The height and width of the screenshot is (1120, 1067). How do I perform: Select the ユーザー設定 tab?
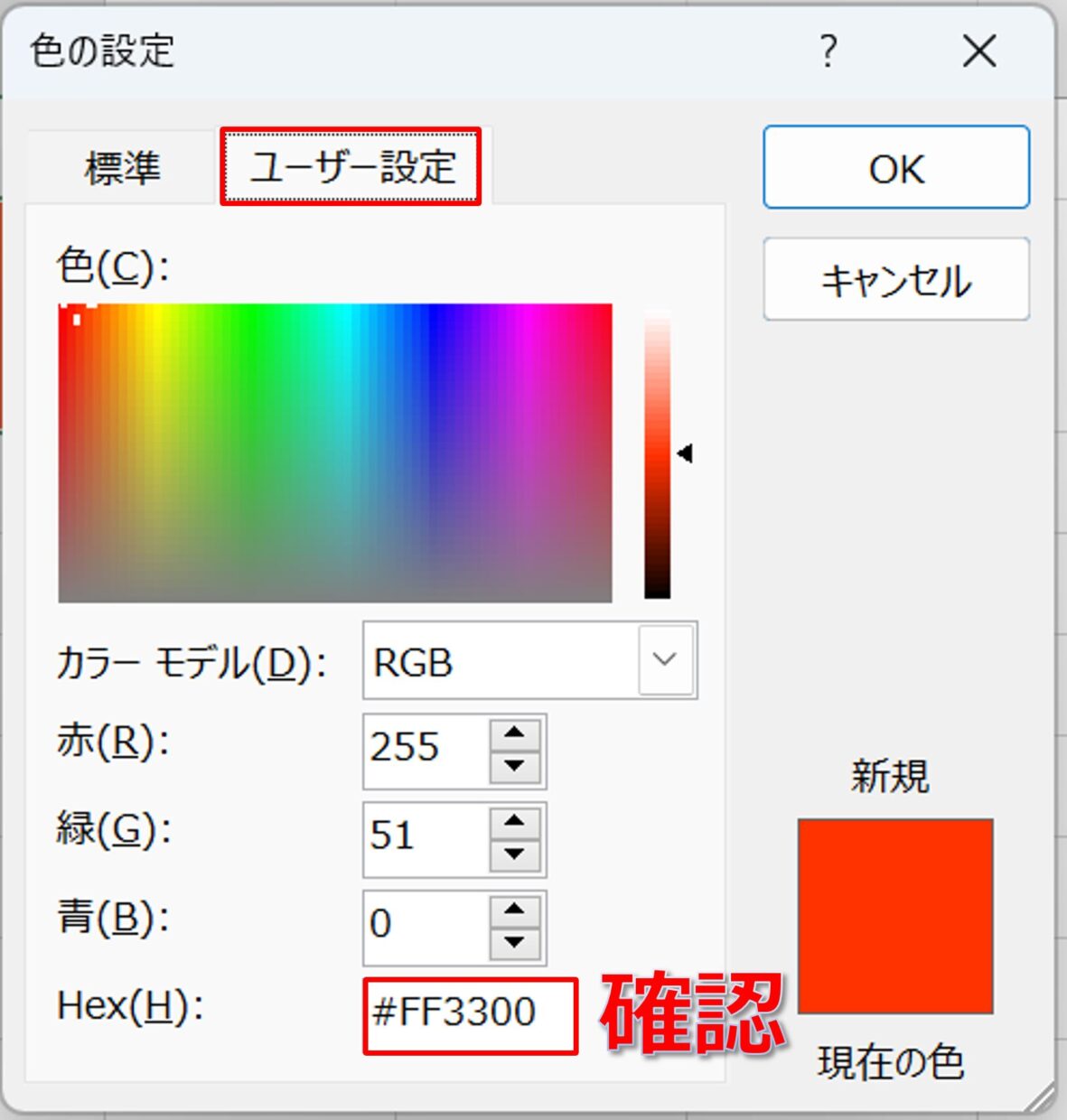coord(351,167)
